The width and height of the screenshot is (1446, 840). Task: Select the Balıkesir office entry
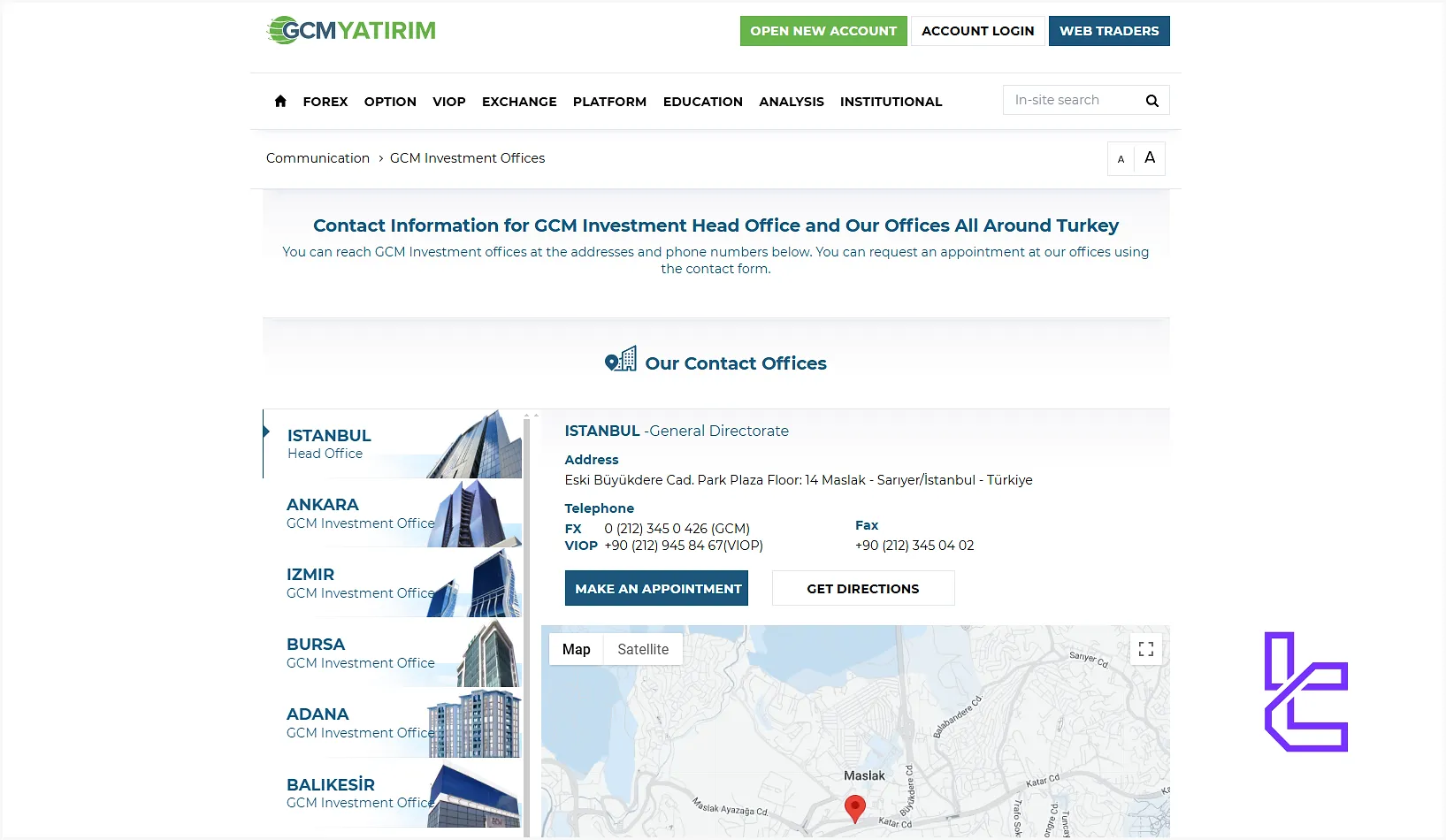(x=393, y=793)
